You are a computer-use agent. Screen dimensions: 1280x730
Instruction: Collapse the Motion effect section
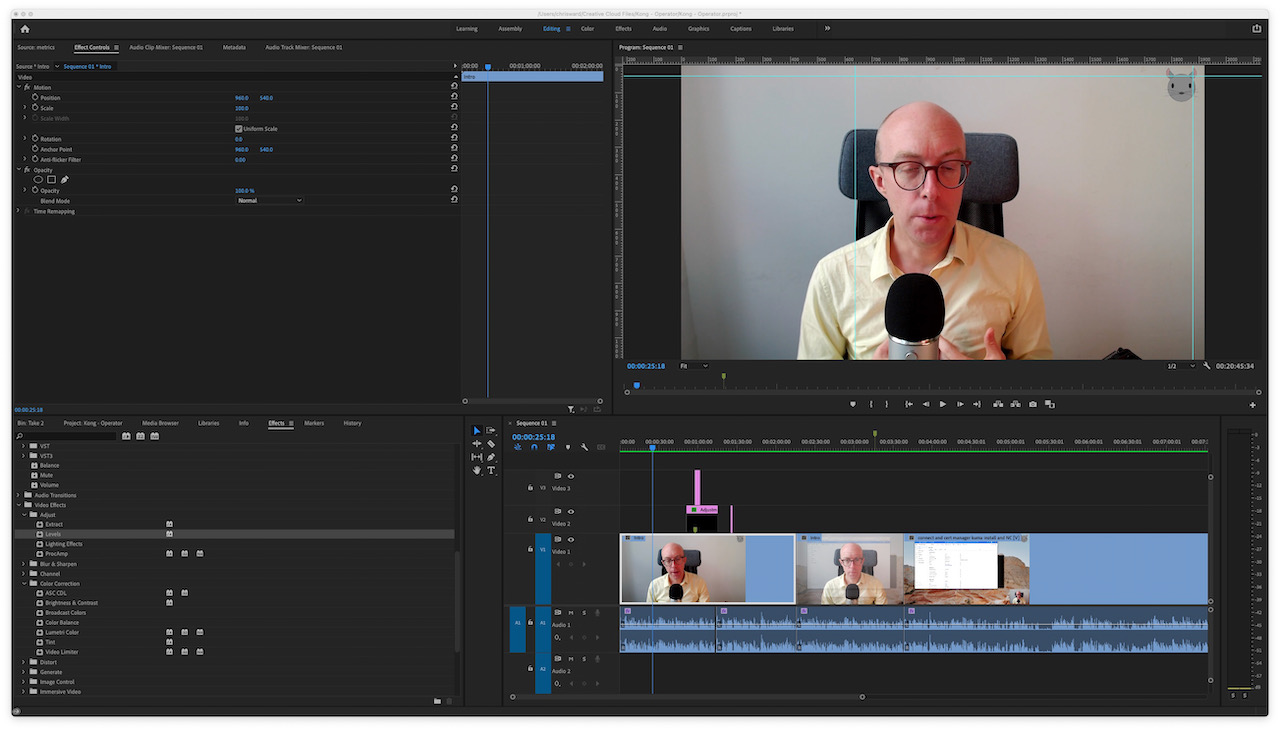[x=19, y=87]
